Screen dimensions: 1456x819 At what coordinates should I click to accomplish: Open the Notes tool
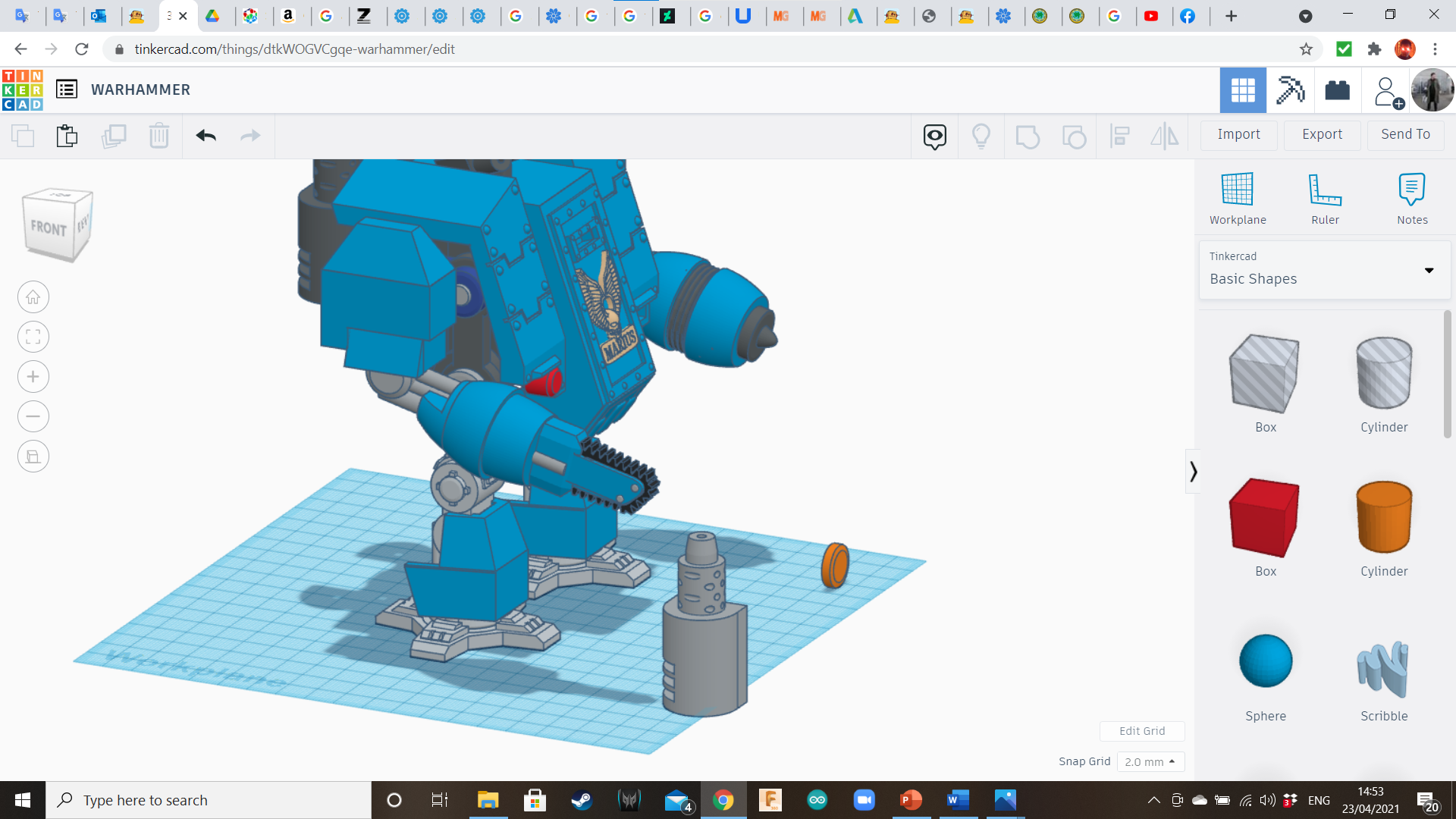point(1411,199)
